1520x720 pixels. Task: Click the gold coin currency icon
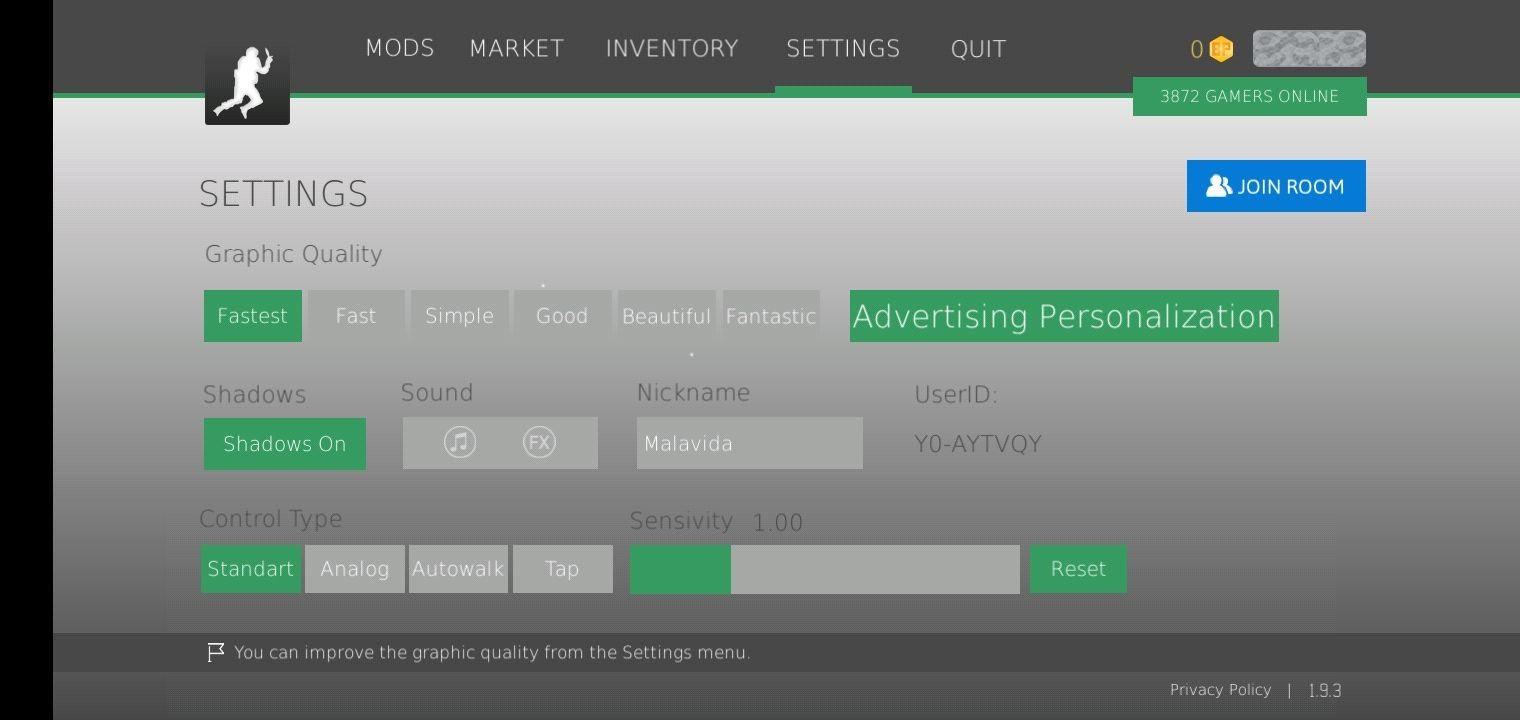pos(1221,49)
